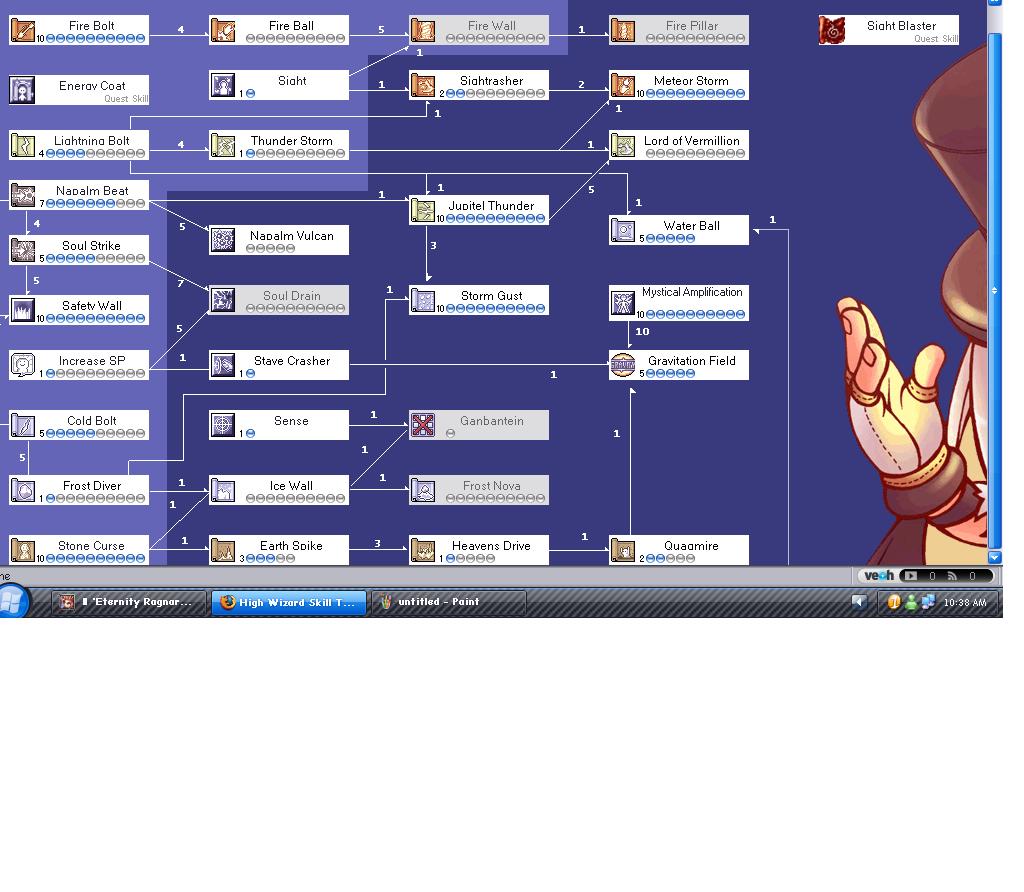
Task: Click the Lord of Vermillion skill name
Action: tap(692, 140)
